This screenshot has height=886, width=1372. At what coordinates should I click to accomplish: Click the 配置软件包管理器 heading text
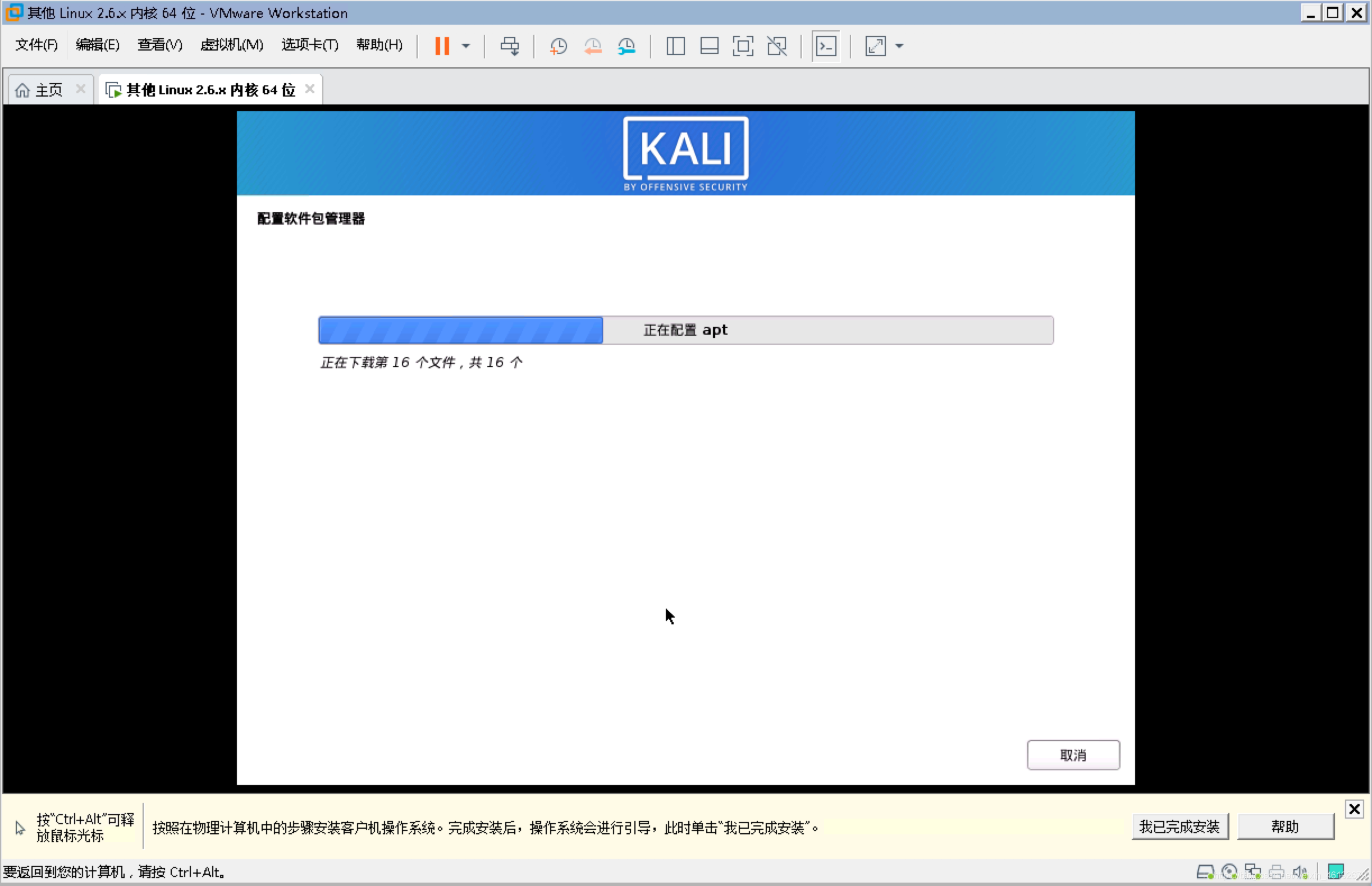coord(310,218)
